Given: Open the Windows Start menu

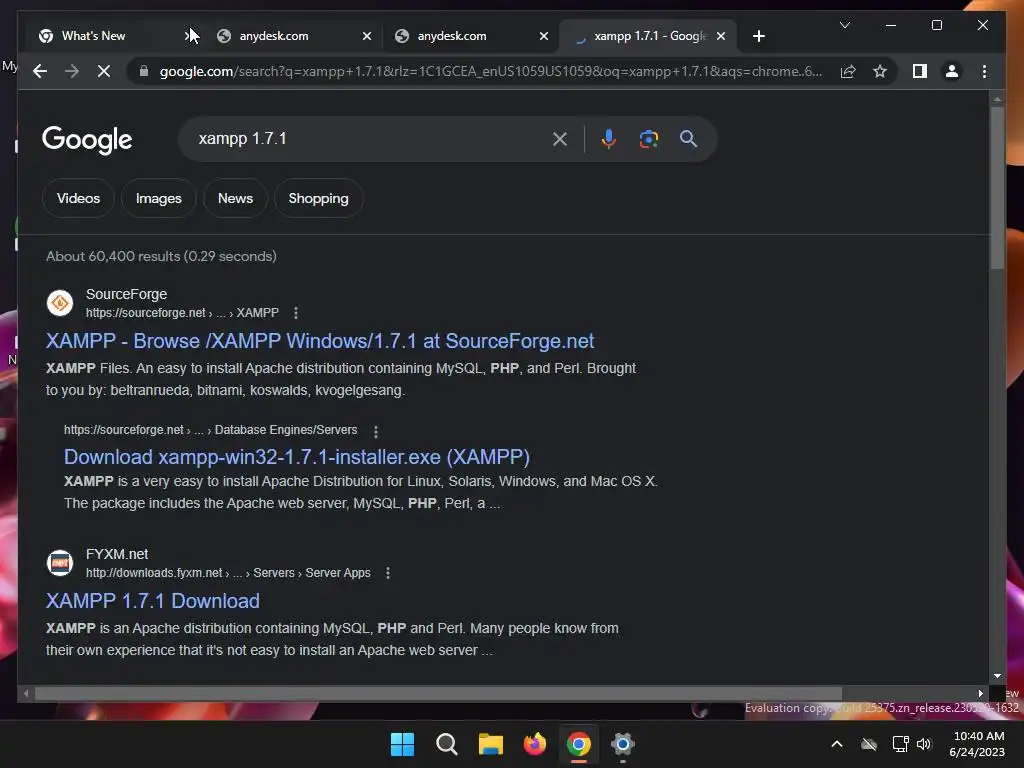Looking at the screenshot, I should [x=402, y=744].
